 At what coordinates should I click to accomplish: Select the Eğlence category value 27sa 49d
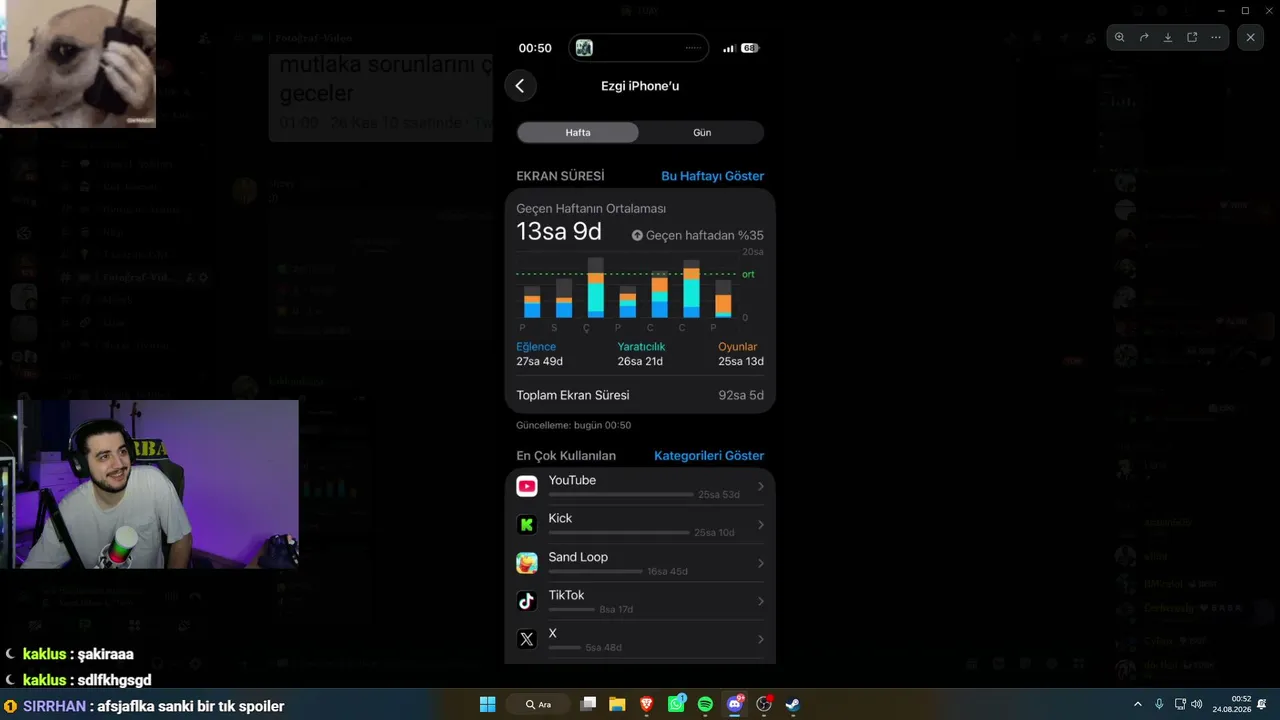click(539, 362)
